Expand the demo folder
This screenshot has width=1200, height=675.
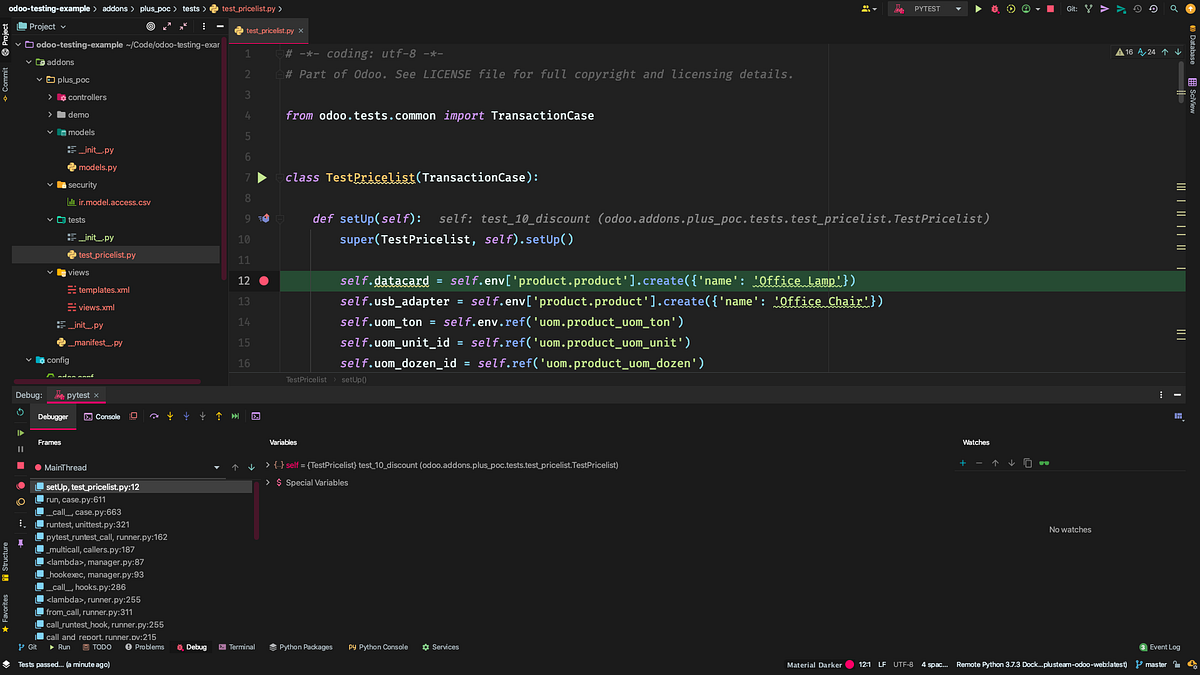pos(51,115)
